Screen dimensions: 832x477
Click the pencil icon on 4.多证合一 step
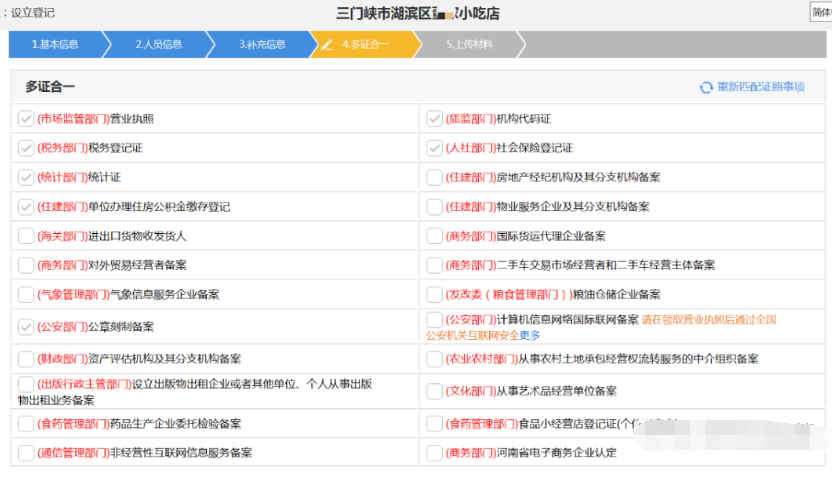click(x=327, y=45)
